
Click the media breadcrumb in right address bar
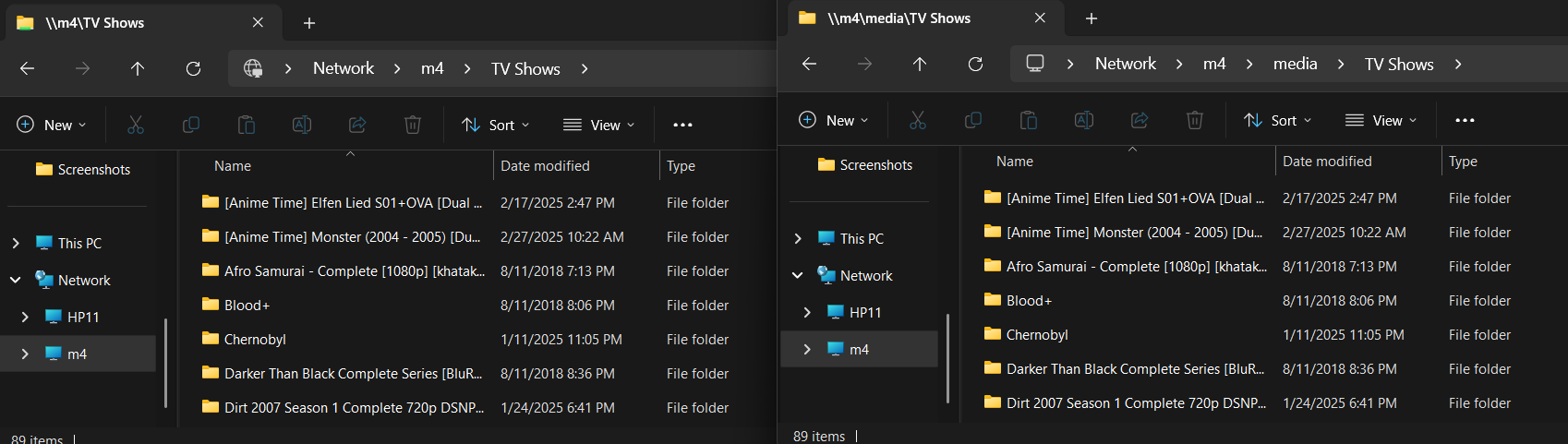pos(1295,64)
